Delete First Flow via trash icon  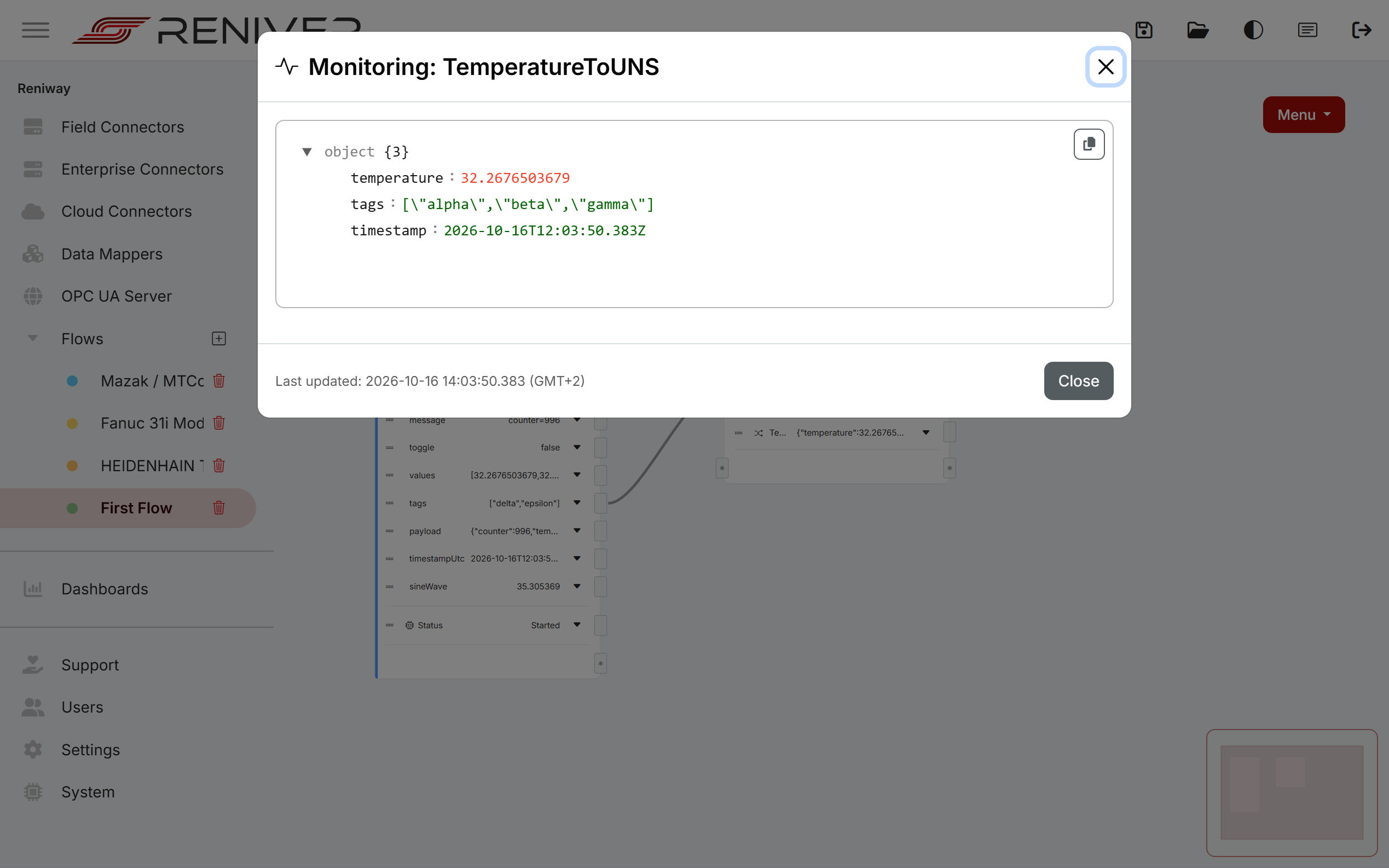coord(219,507)
